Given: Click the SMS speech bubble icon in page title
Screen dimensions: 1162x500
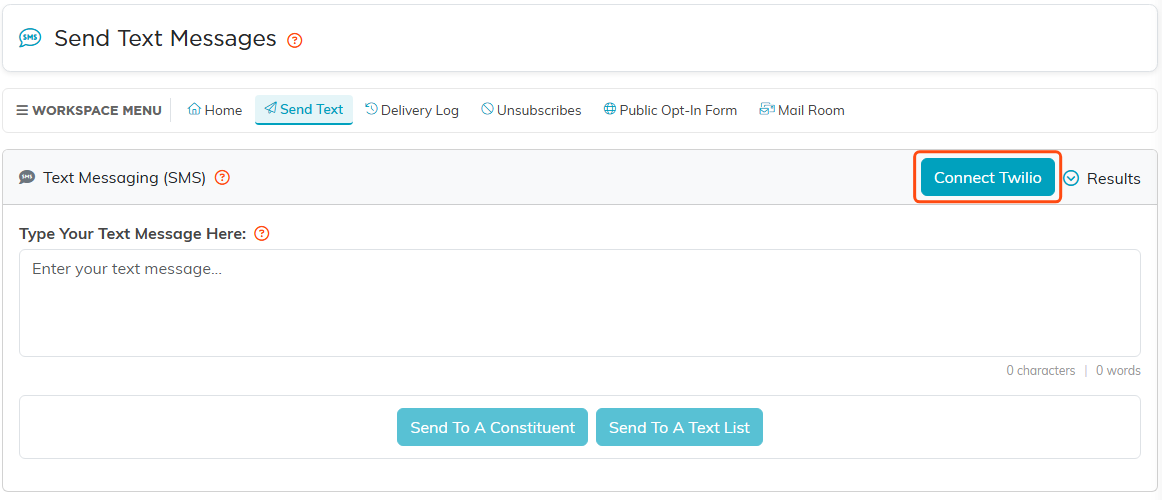Looking at the screenshot, I should [30, 38].
